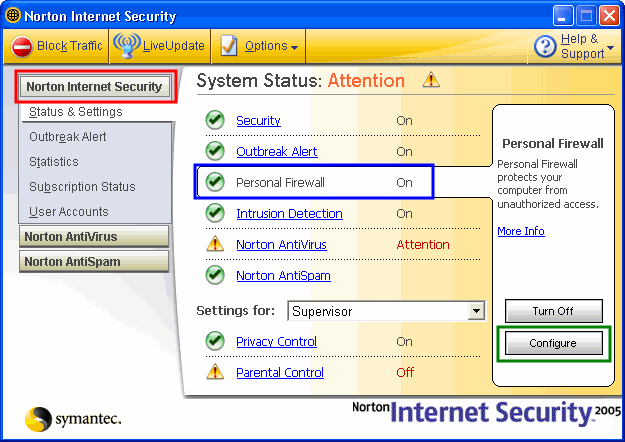625x442 pixels.
Task: Open the Privacy Control link
Action: tap(276, 341)
